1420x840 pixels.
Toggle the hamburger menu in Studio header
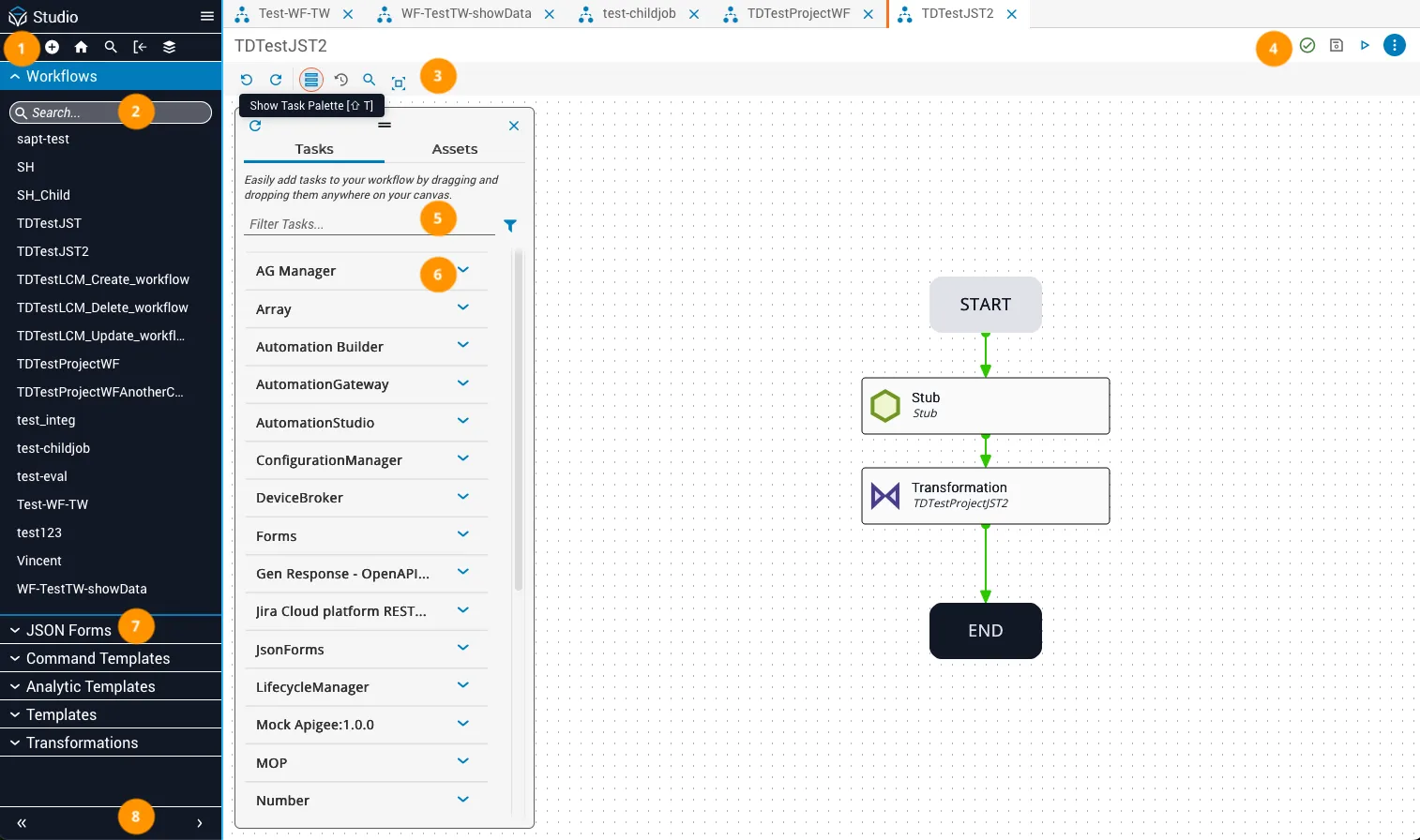207,17
